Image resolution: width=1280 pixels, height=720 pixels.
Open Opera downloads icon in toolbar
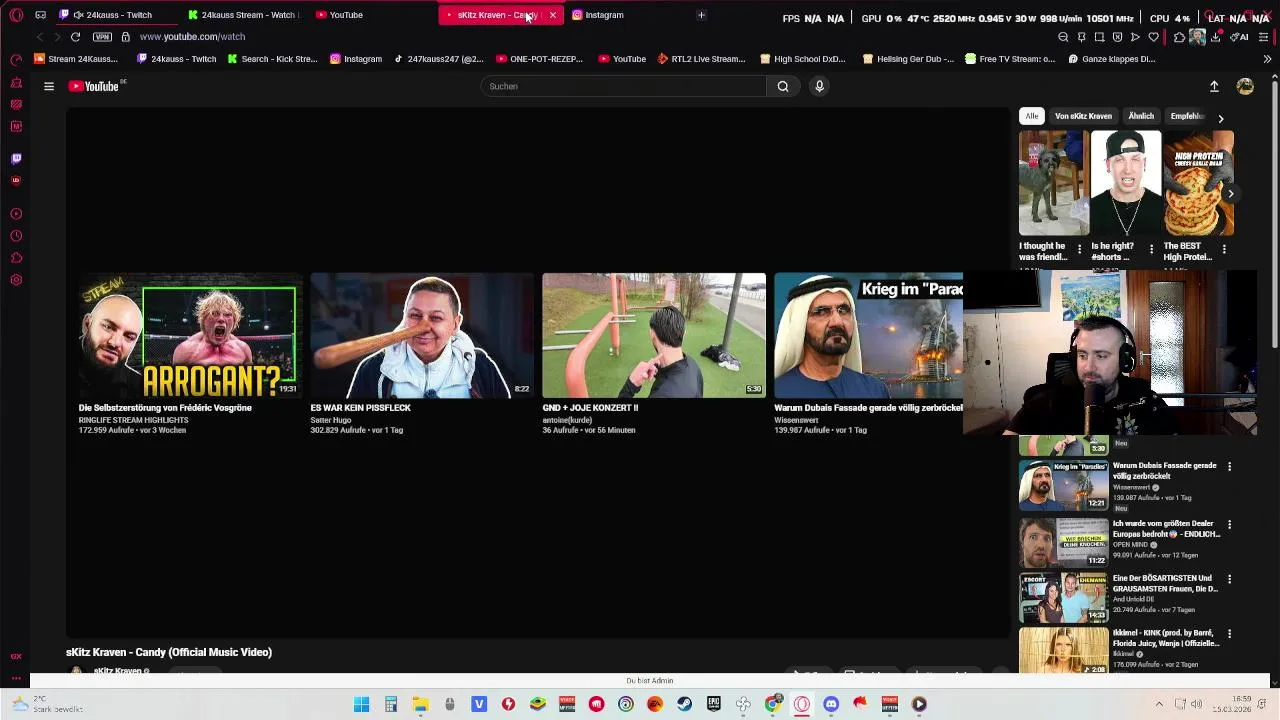1215,37
